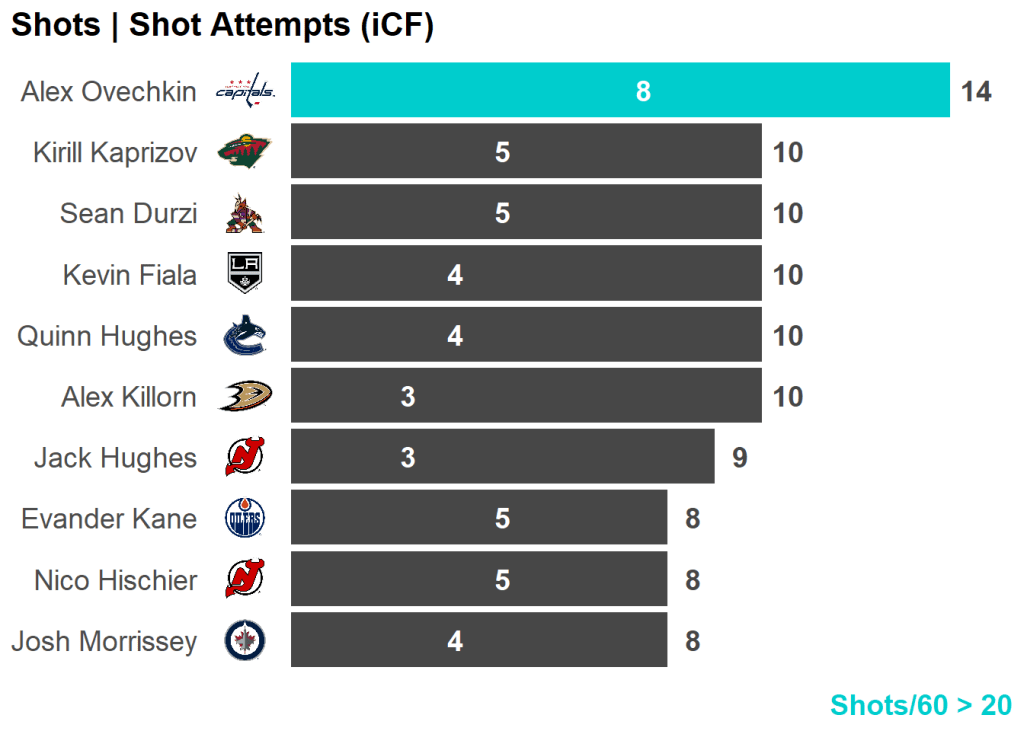Click Ovechkin's shot attempts value 14

pyautogui.click(x=976, y=92)
